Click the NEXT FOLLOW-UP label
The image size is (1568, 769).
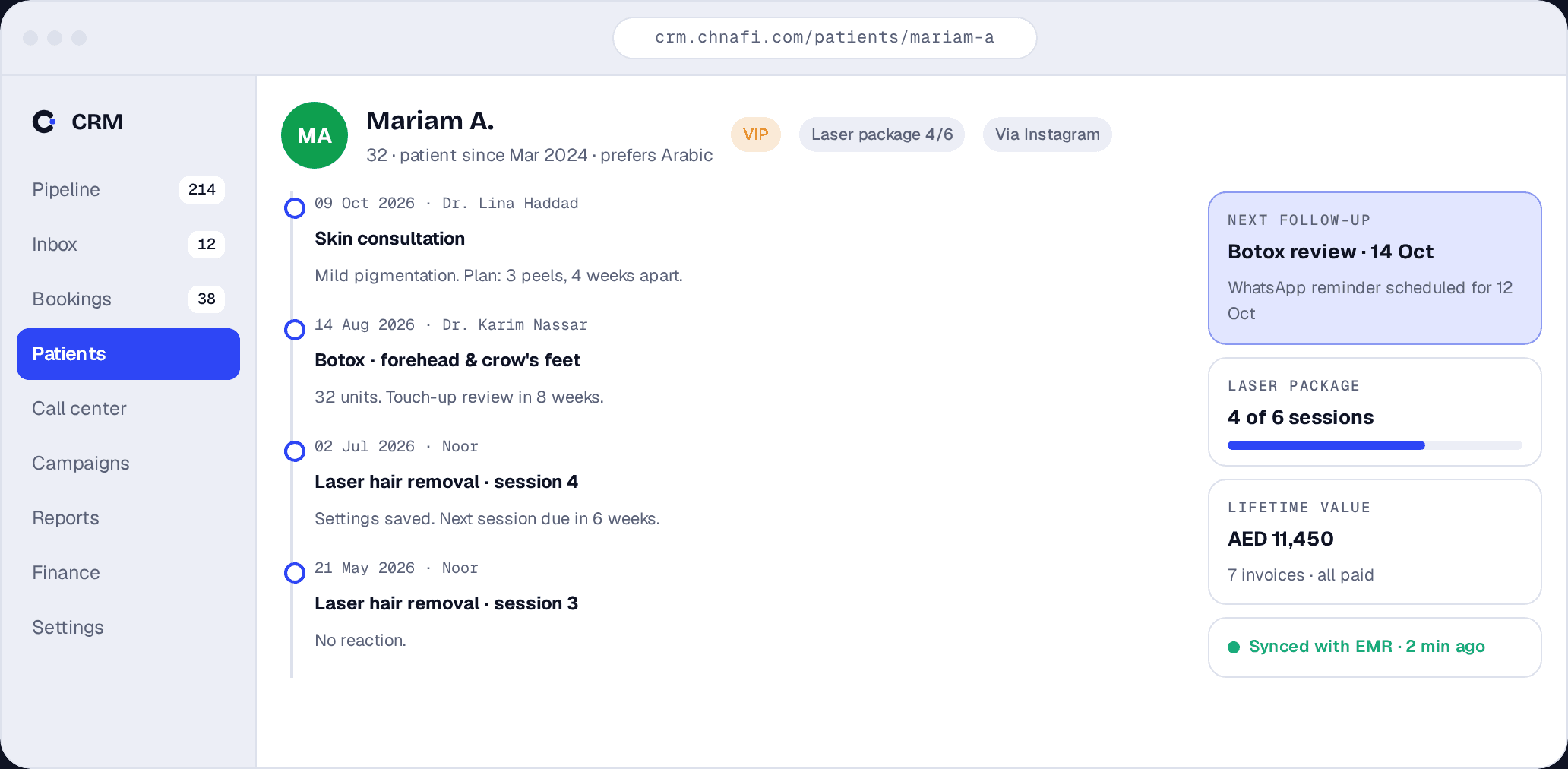(x=1299, y=220)
